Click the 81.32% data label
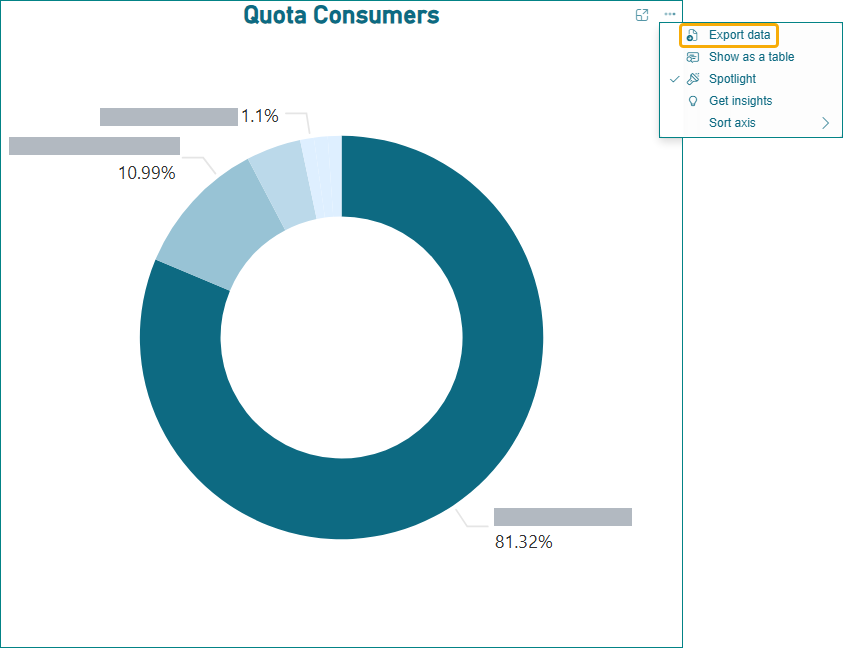 point(524,542)
